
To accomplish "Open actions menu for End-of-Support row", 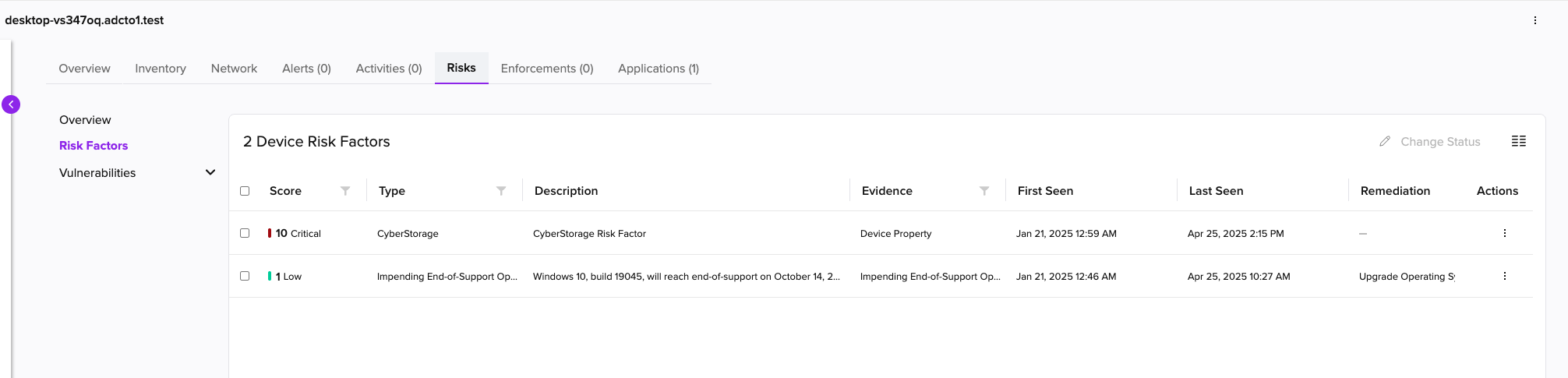I will [x=1505, y=276].
